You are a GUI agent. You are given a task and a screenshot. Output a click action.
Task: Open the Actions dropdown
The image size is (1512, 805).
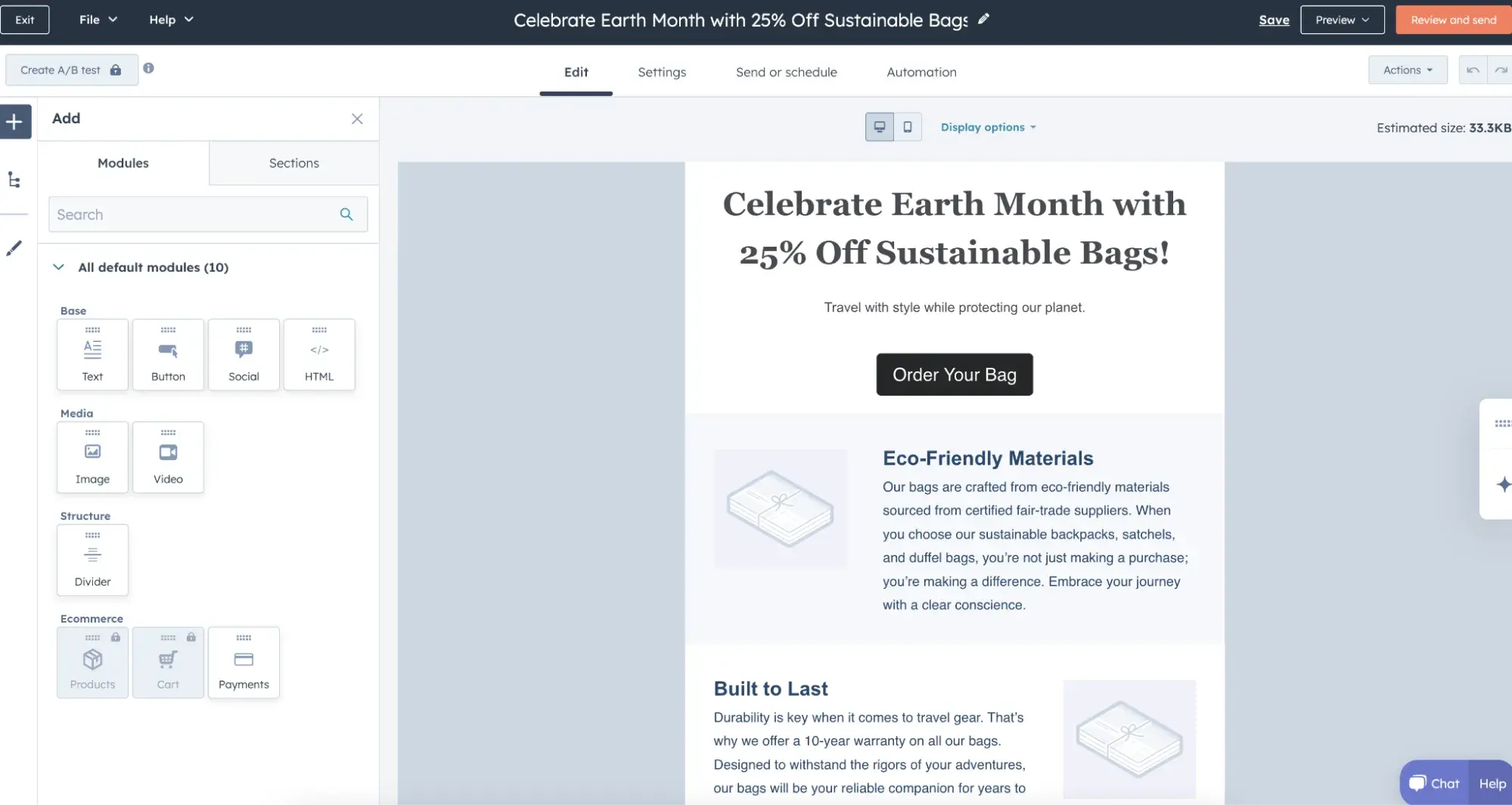(x=1405, y=69)
